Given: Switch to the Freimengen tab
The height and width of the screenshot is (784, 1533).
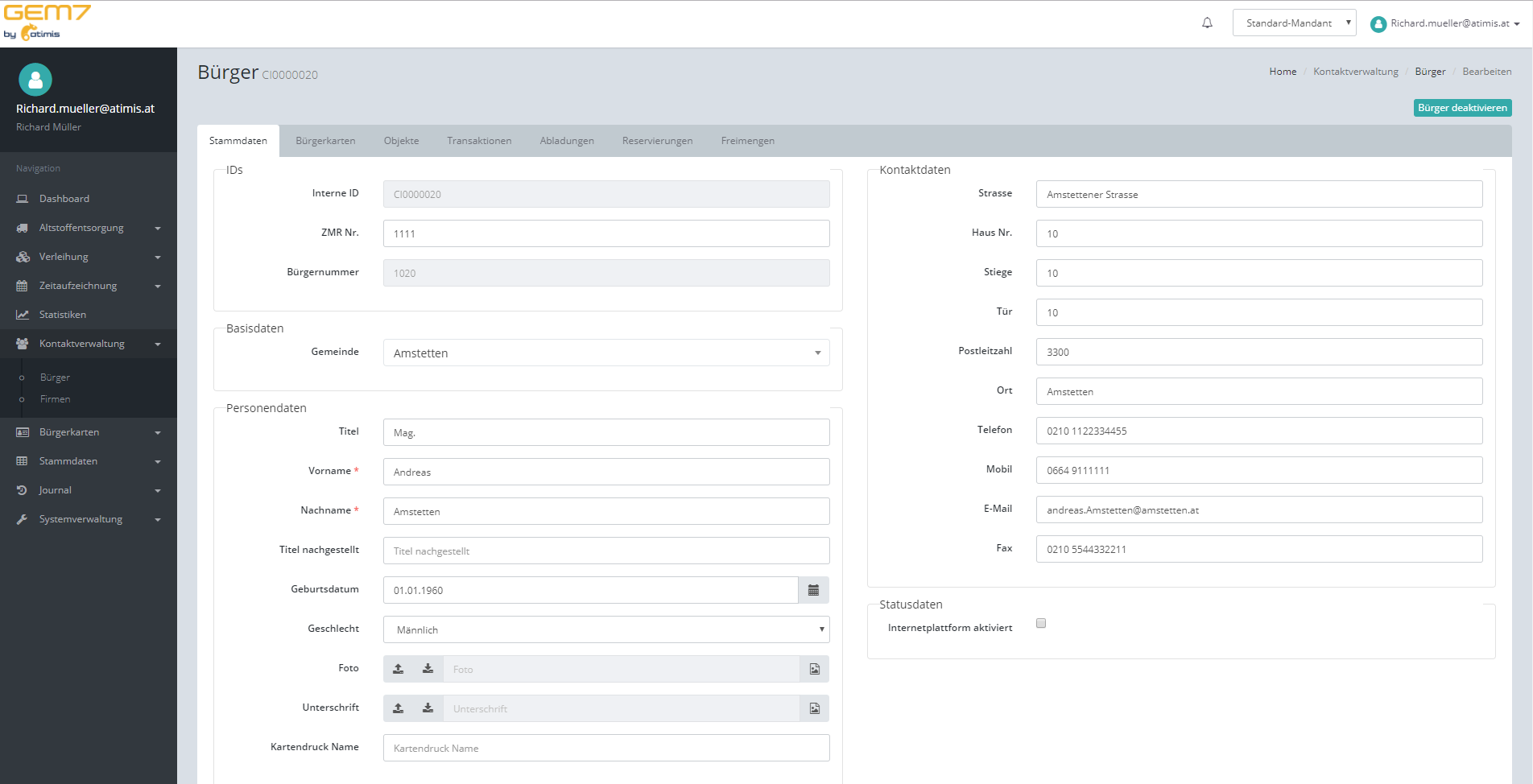Looking at the screenshot, I should [748, 141].
